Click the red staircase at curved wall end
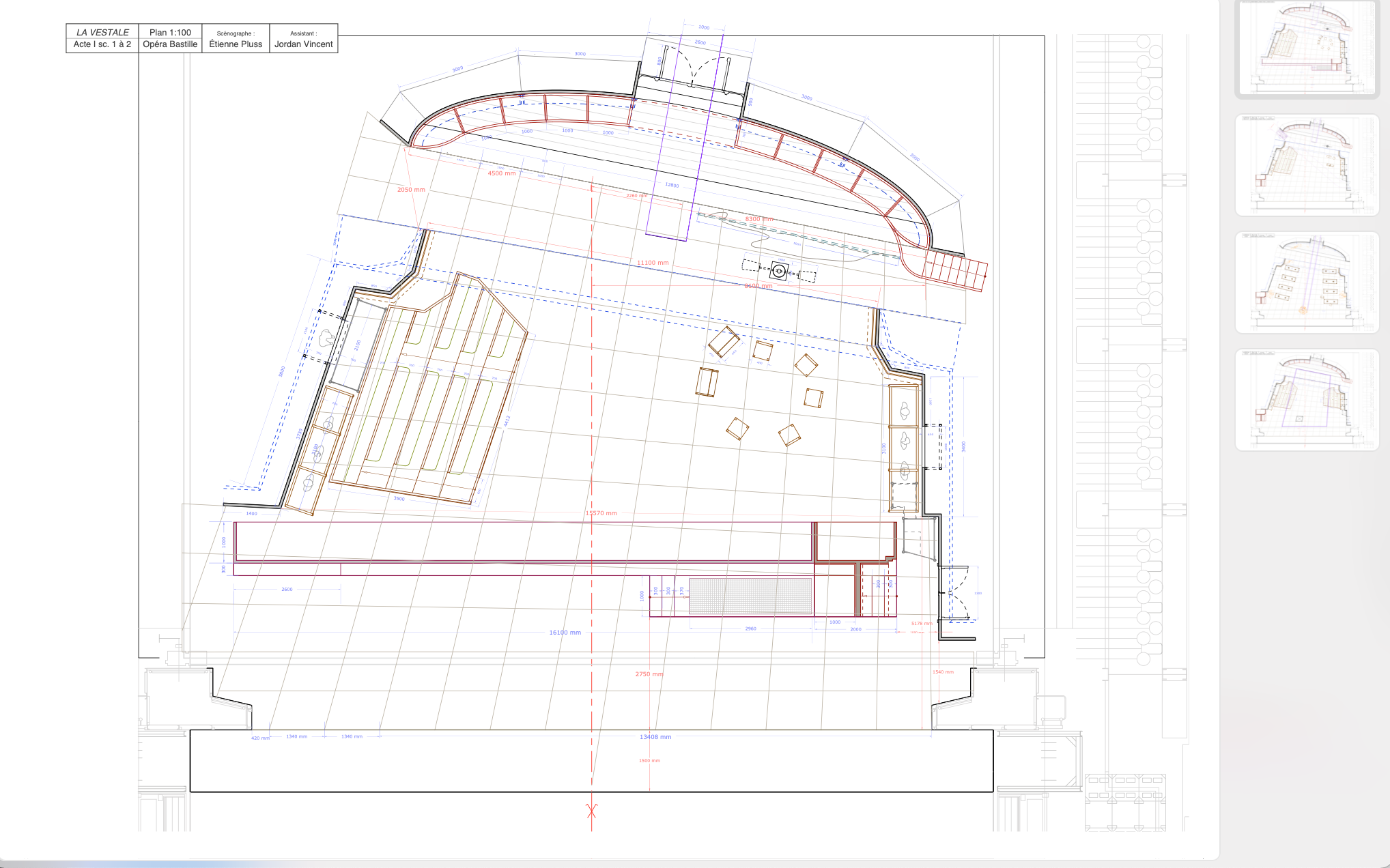 (955, 269)
